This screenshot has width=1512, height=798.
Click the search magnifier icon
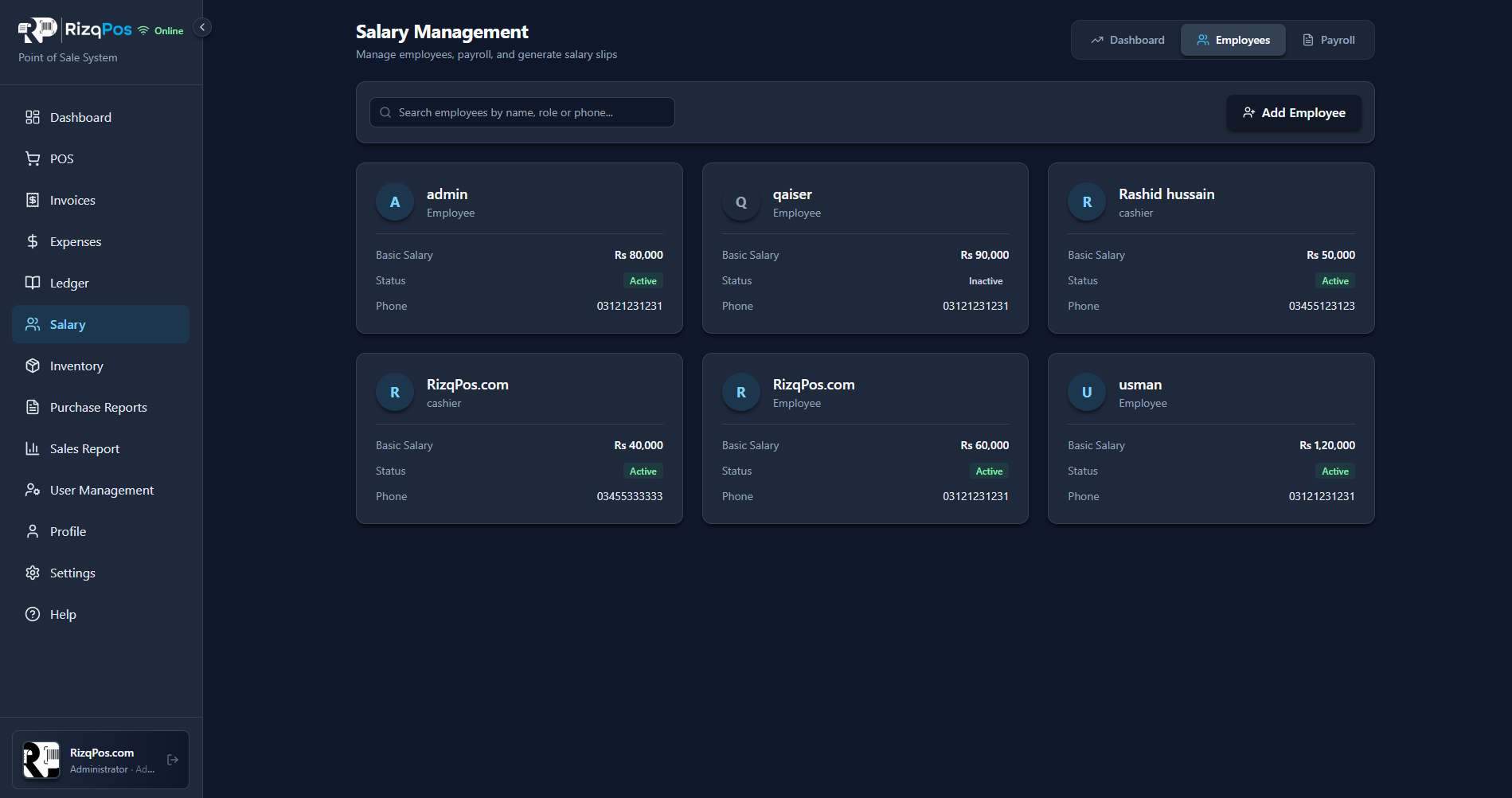click(385, 112)
